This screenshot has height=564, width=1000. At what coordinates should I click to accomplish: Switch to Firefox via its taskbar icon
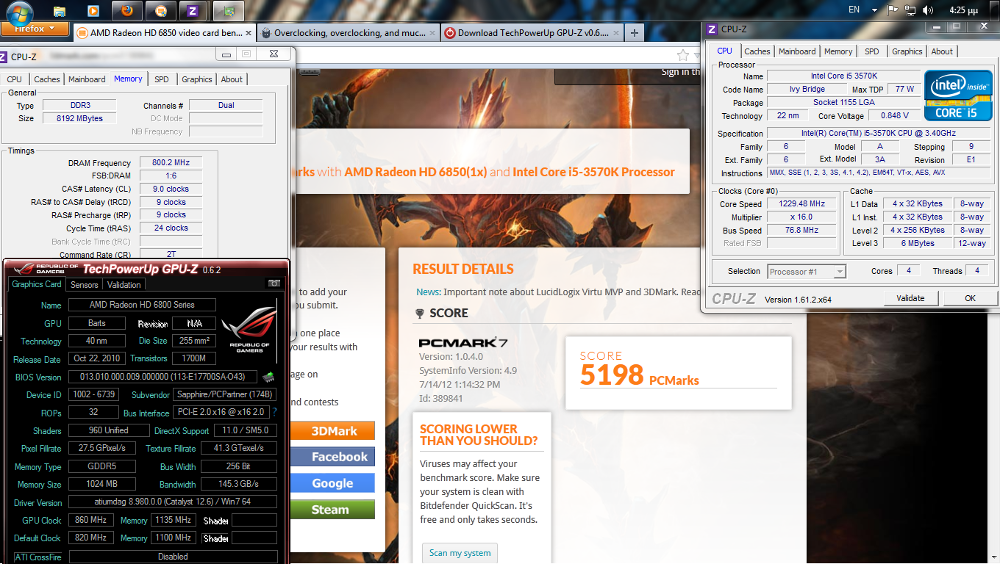click(127, 11)
